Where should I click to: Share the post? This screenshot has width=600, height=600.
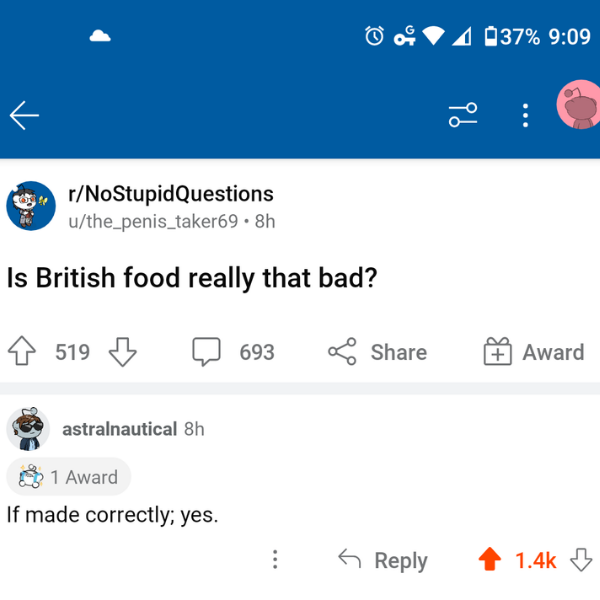coord(378,352)
